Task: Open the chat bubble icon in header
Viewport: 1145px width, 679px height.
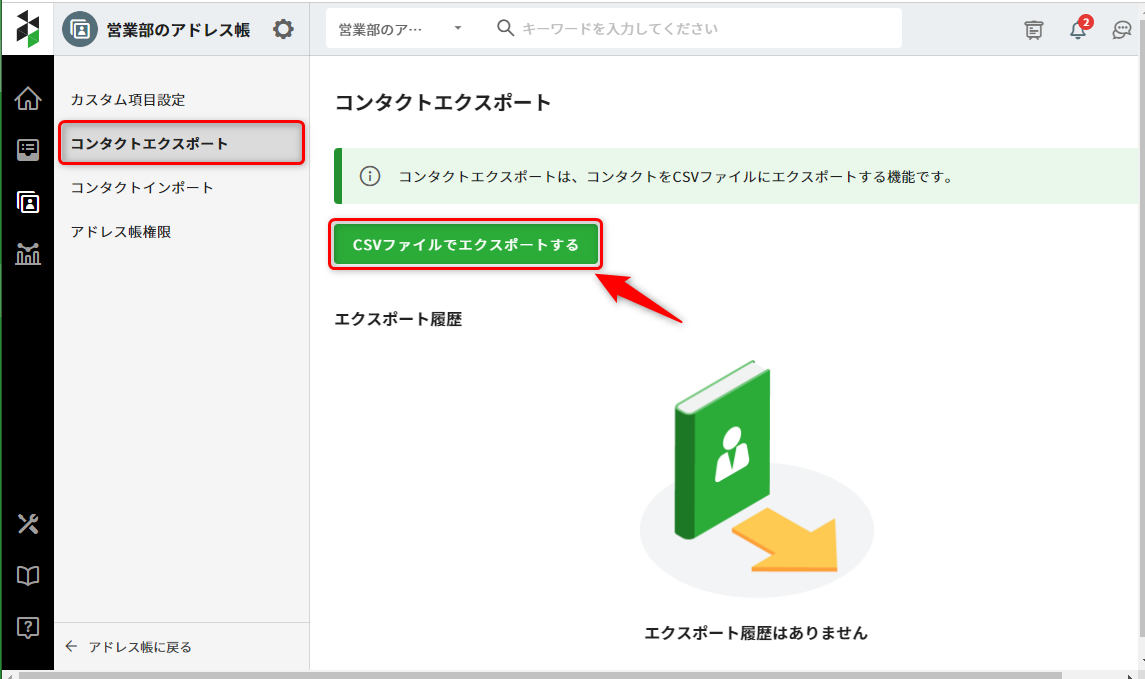Action: (1121, 30)
